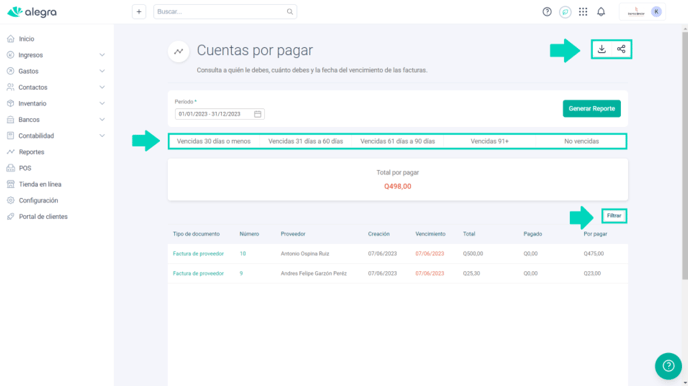Click the page vertical scrollbar
Image resolution: width=688 pixels, height=386 pixels.
click(x=685, y=156)
